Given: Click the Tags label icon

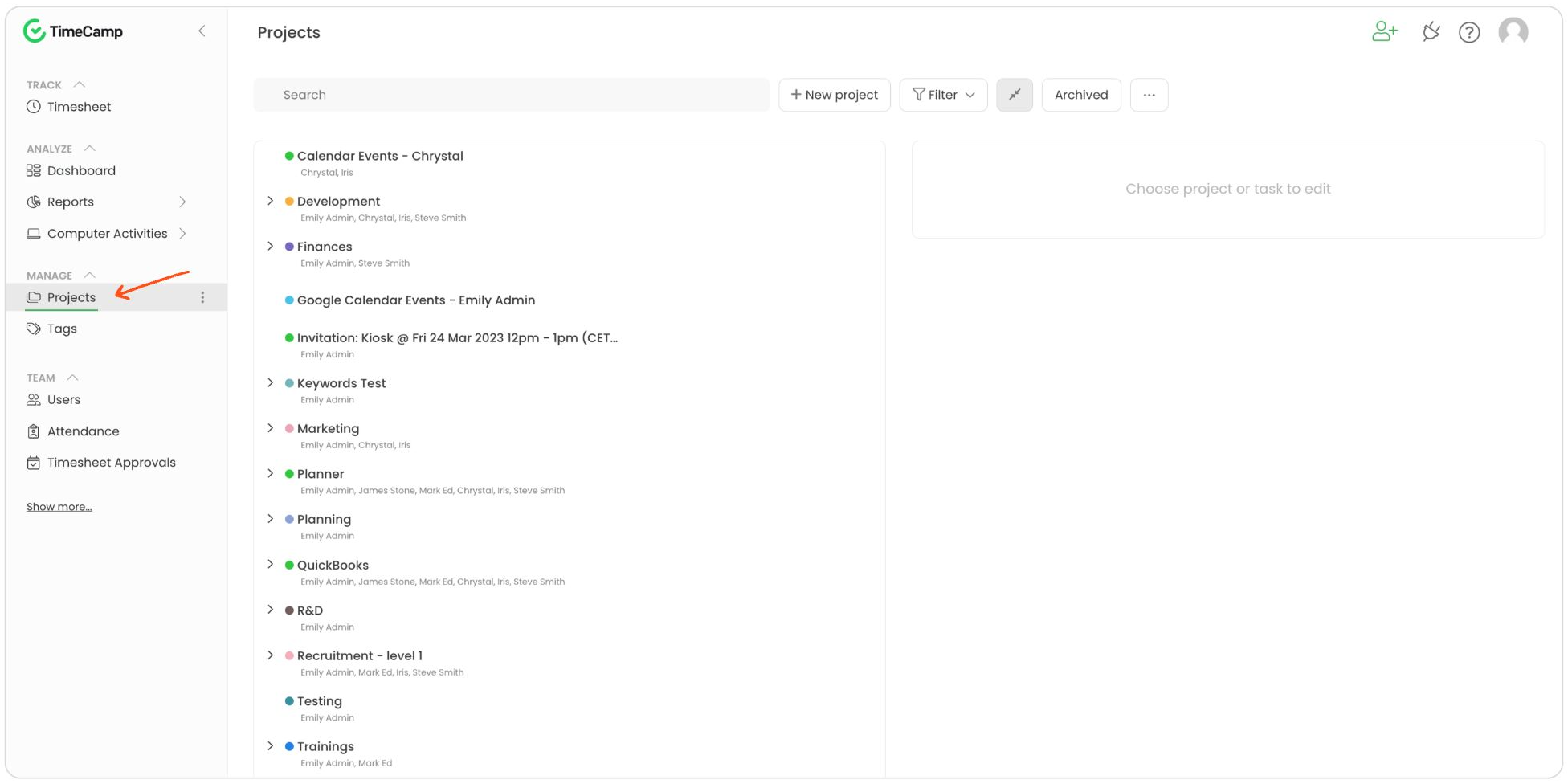Looking at the screenshot, I should pos(34,329).
